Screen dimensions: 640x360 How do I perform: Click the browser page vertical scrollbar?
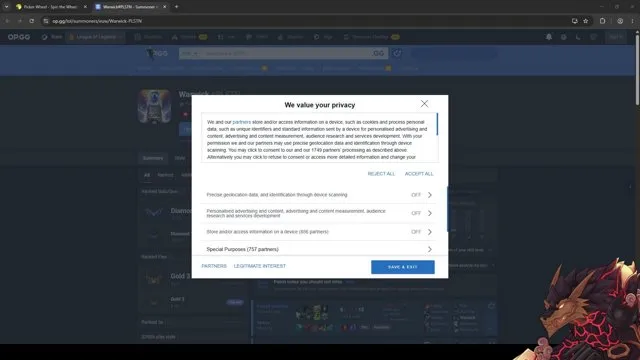point(637,69)
